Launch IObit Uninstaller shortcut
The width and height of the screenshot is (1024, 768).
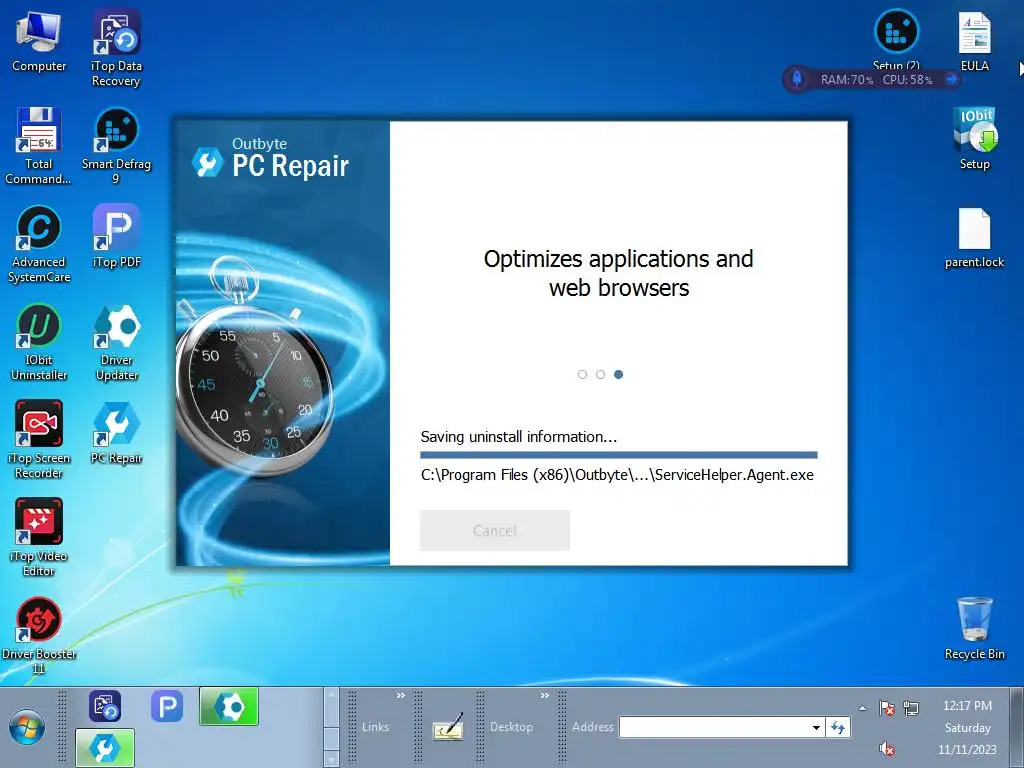[39, 342]
